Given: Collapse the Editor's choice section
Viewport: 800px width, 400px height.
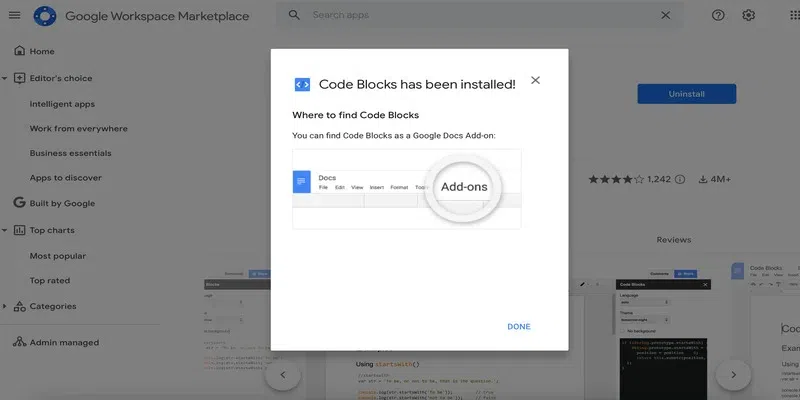Looking at the screenshot, I should (5, 78).
